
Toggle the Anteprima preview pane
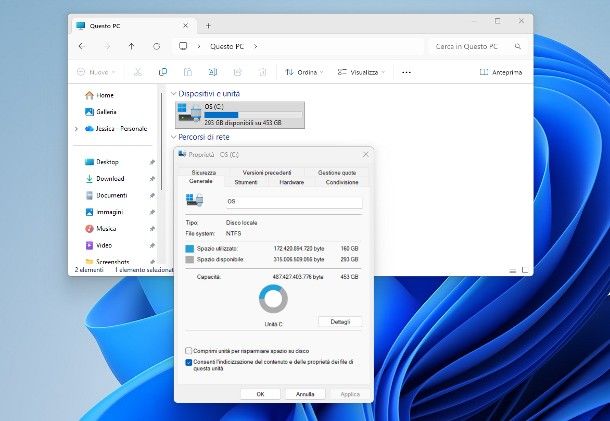click(x=501, y=72)
